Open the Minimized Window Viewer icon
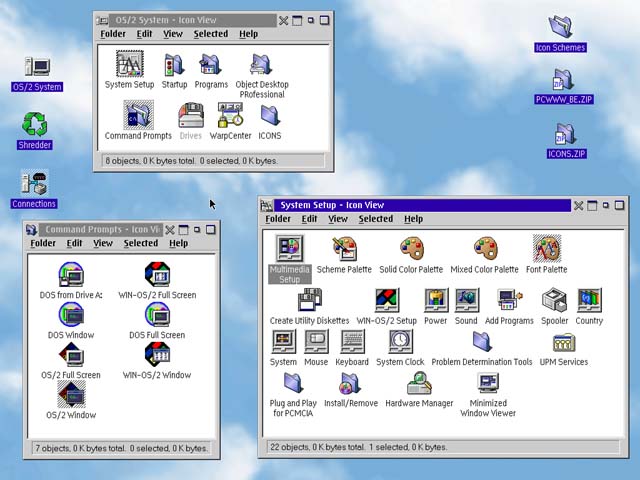The height and width of the screenshot is (480, 640). click(x=488, y=383)
